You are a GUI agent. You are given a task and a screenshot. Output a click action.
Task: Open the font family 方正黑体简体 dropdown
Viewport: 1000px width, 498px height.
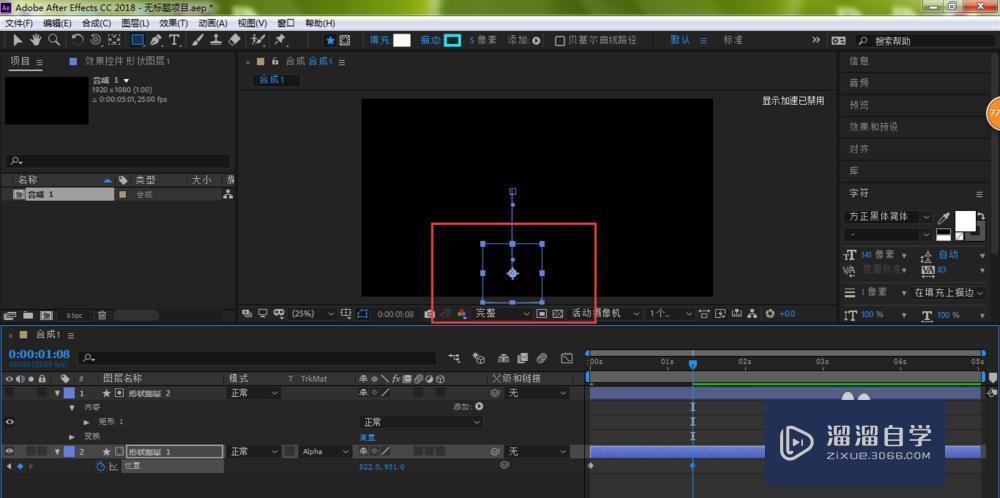(888, 217)
